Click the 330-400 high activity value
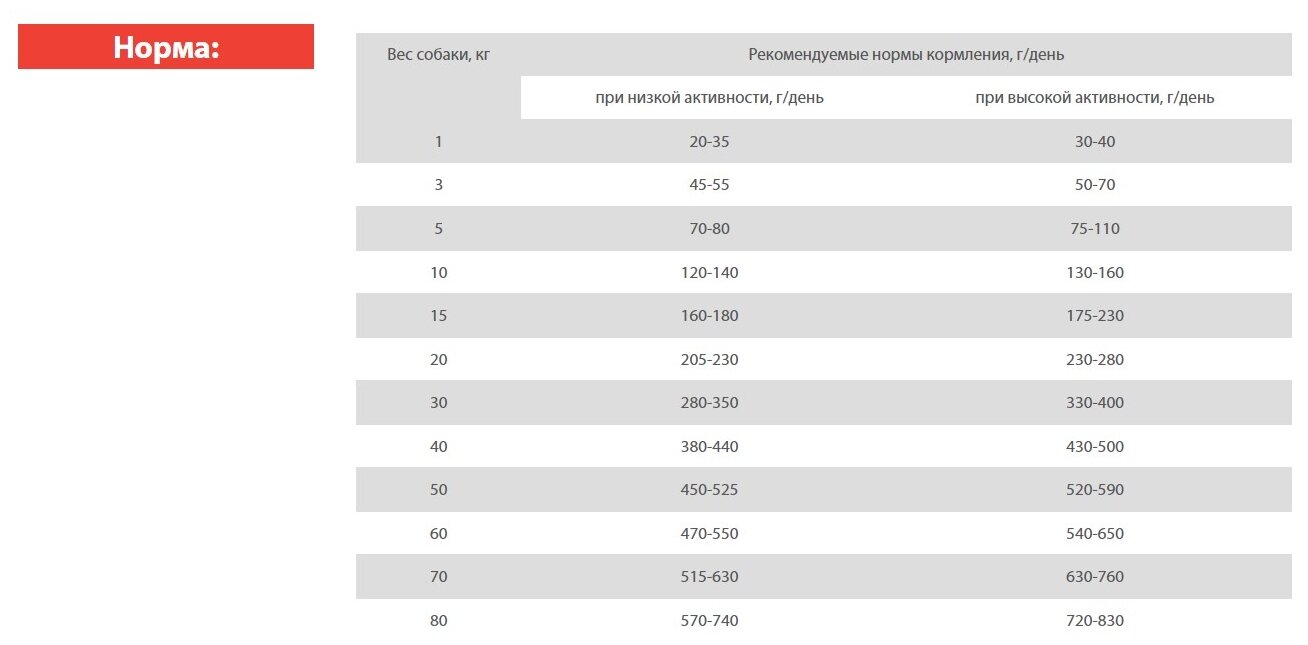Screen dimensions: 1308x645 (x=1095, y=403)
